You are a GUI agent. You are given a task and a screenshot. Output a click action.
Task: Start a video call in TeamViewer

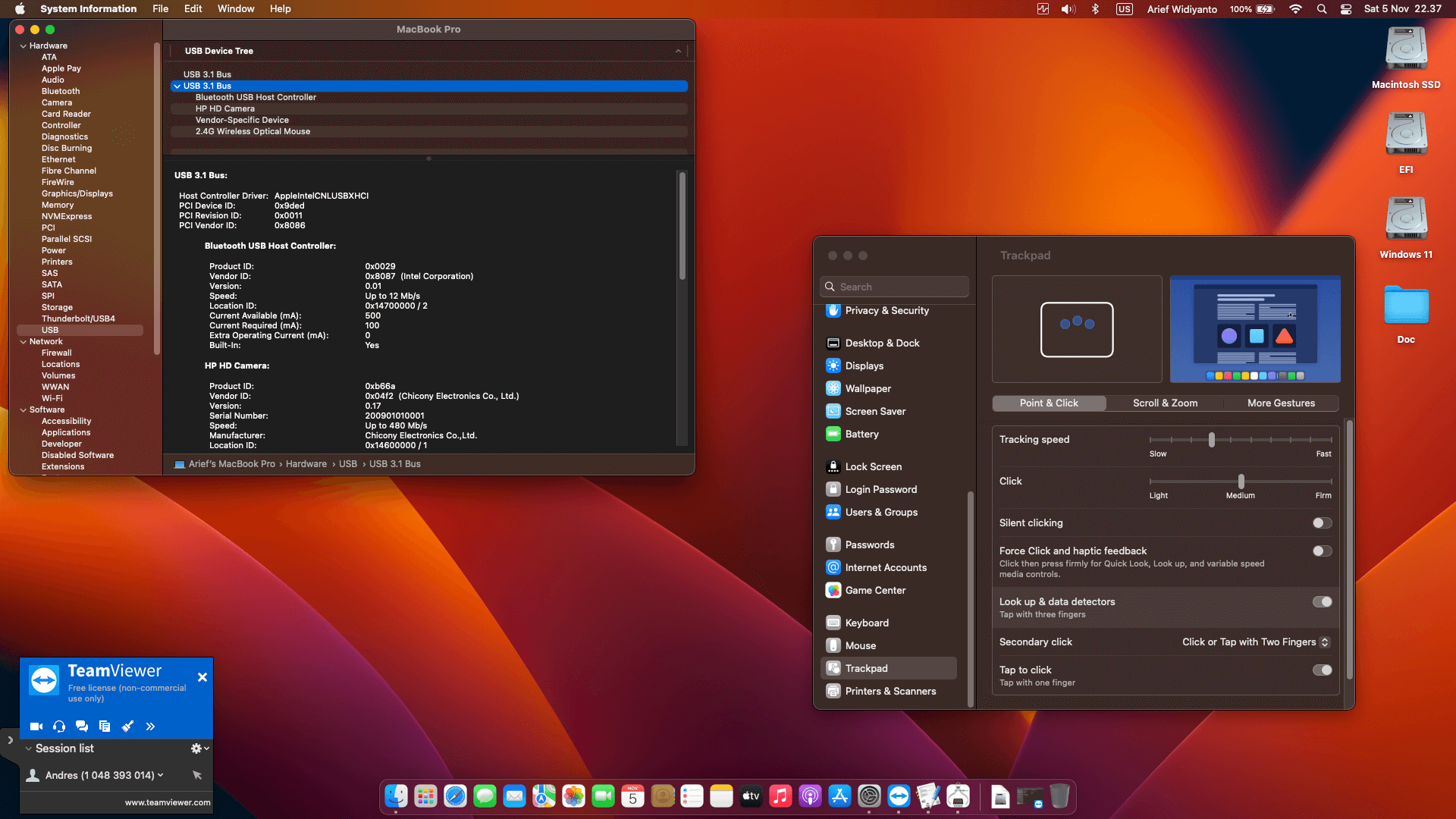(36, 726)
